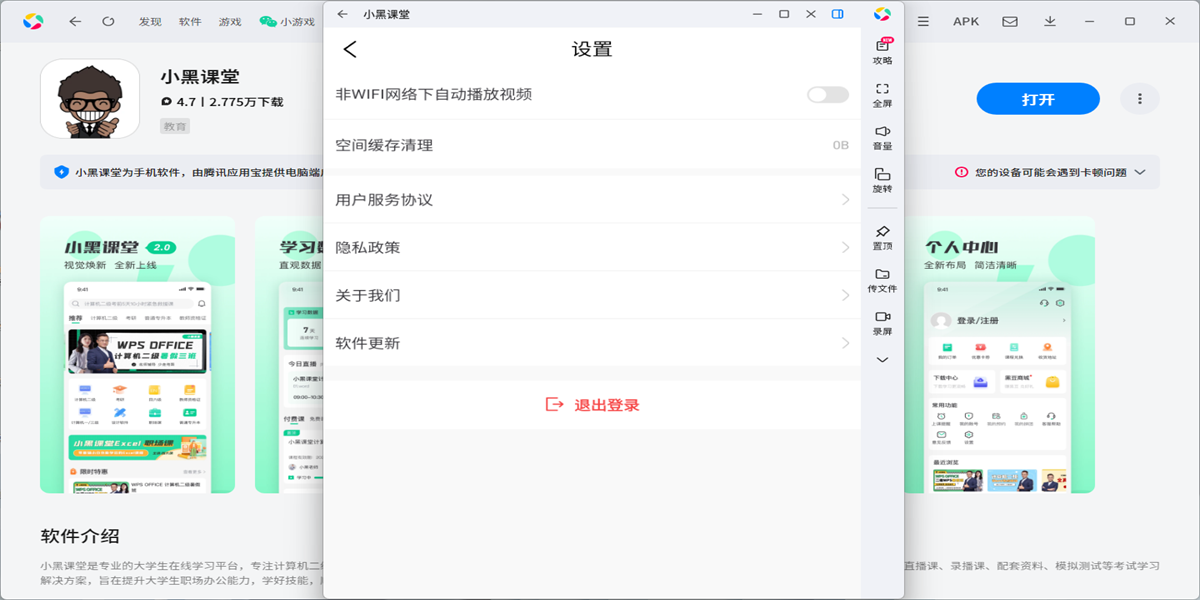The width and height of the screenshot is (1200, 600).
Task: Click 非WIFI网络下自动播放视频 label
Action: tap(434, 95)
